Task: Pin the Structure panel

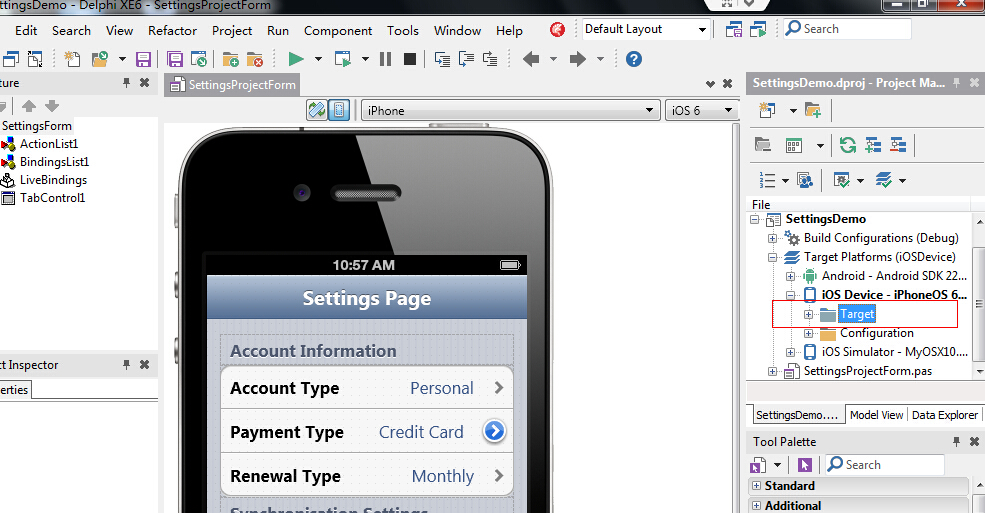Action: (x=126, y=83)
